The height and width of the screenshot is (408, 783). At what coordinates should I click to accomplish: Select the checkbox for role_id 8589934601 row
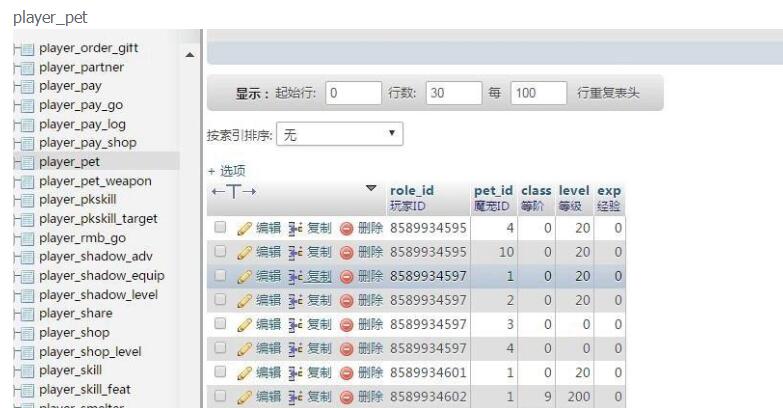click(220, 373)
